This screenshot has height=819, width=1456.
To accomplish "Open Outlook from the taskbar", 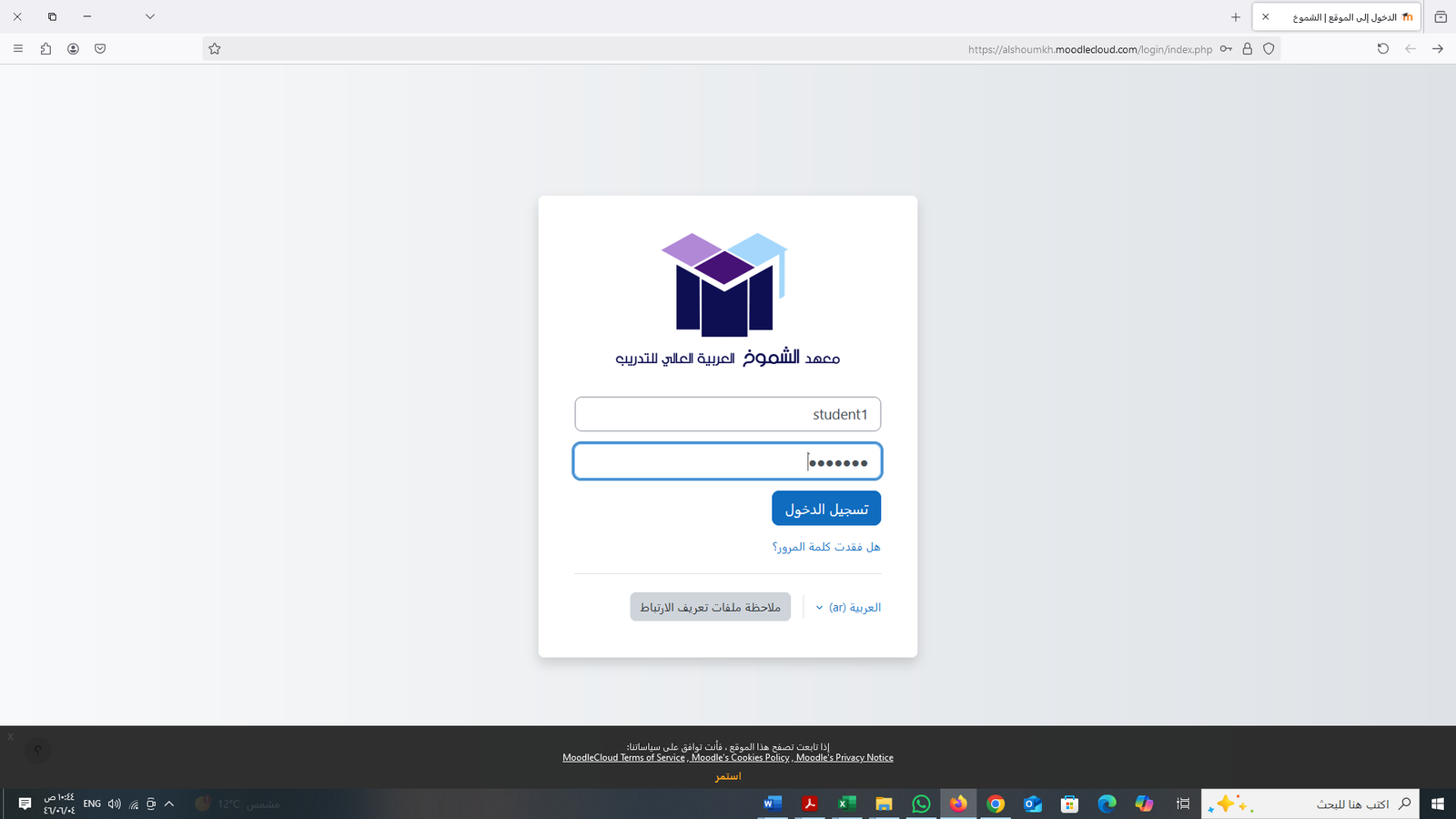I will point(1033,804).
